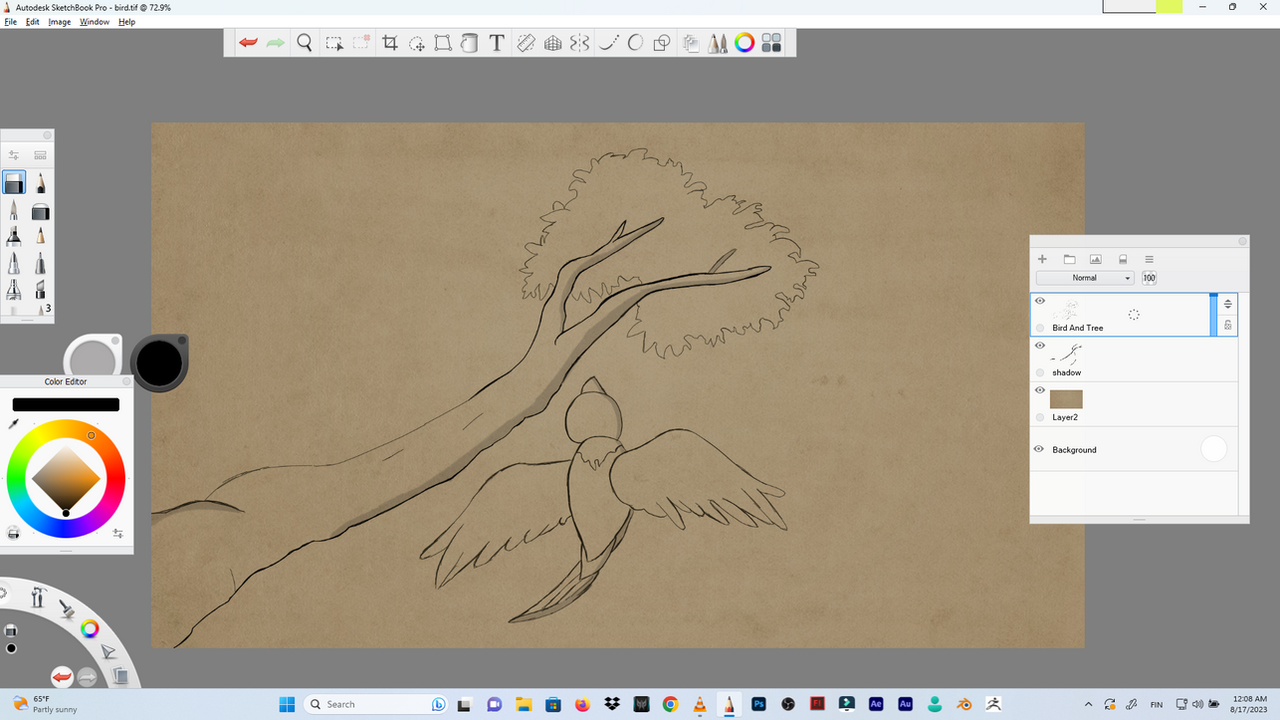Open the layer panel hamburger menu
This screenshot has height=720, width=1280.
[x=1149, y=259]
